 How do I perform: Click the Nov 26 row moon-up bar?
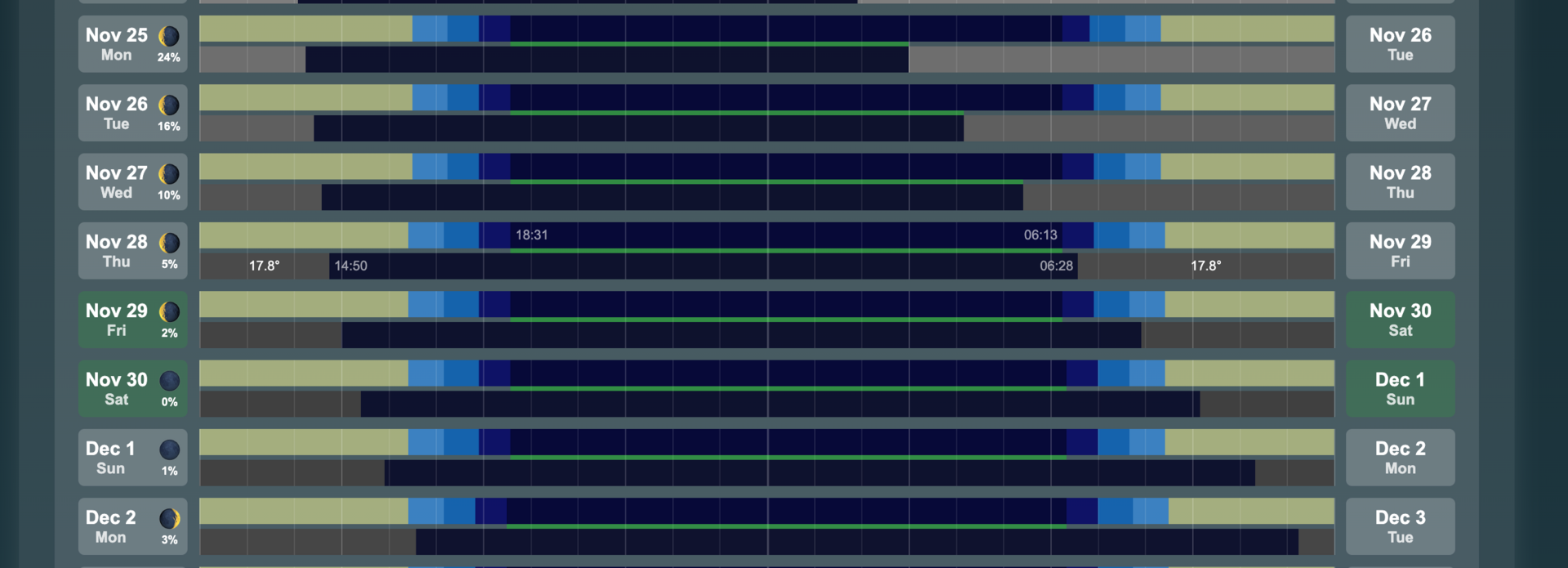tap(639, 128)
